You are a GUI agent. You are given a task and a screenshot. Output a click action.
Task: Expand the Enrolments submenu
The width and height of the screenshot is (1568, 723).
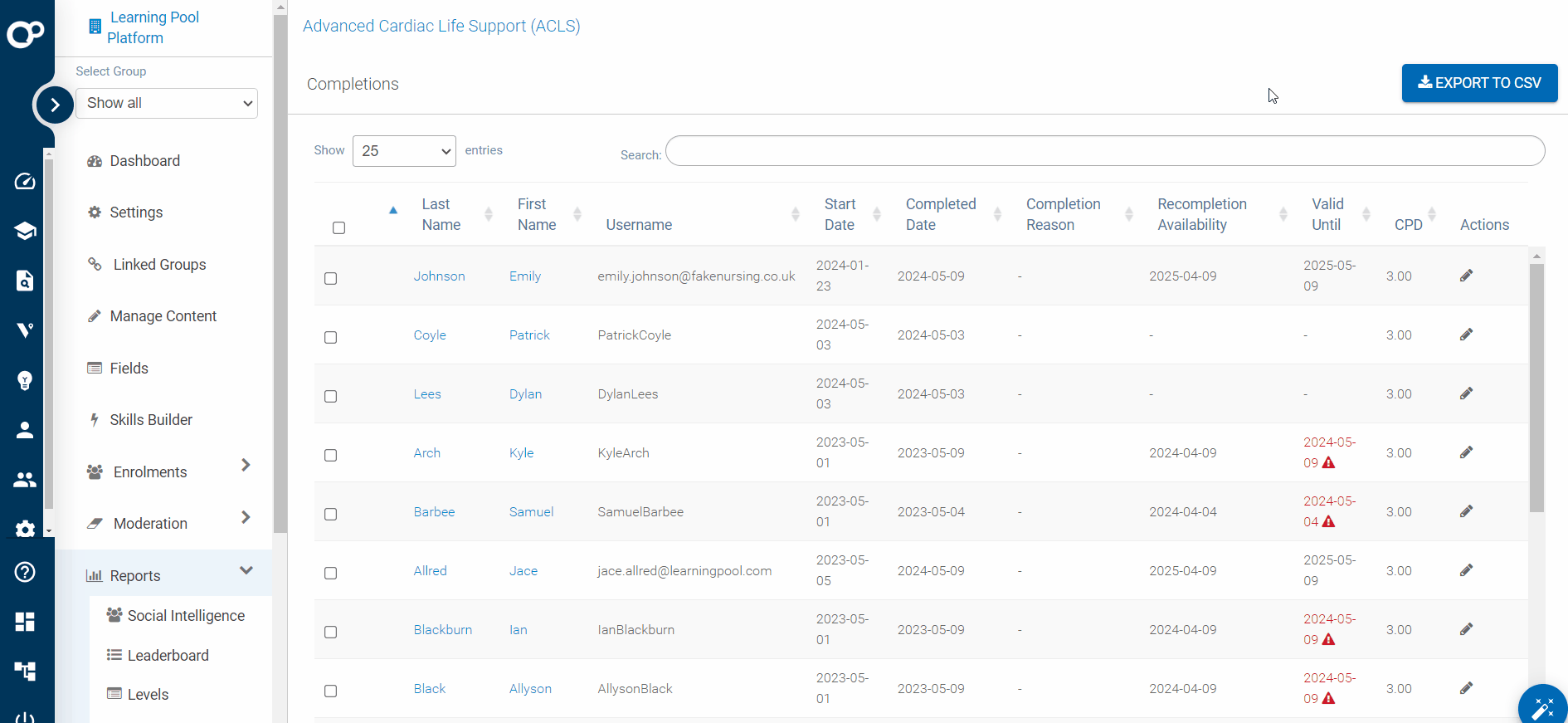click(246, 465)
